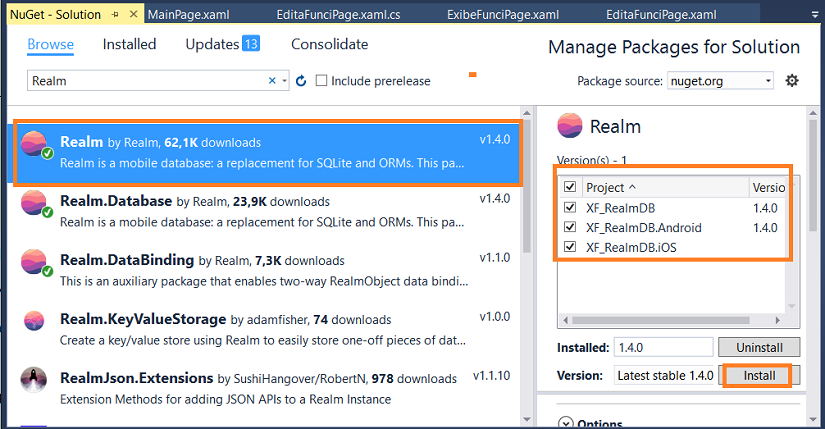Open NuGet settings gear icon
825x429 pixels.
[x=792, y=81]
